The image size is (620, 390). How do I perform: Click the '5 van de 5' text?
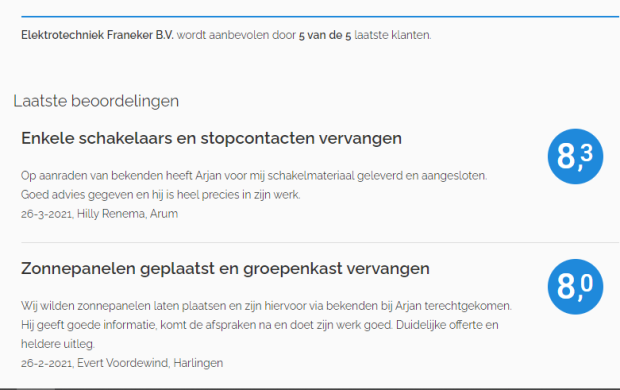coord(325,35)
